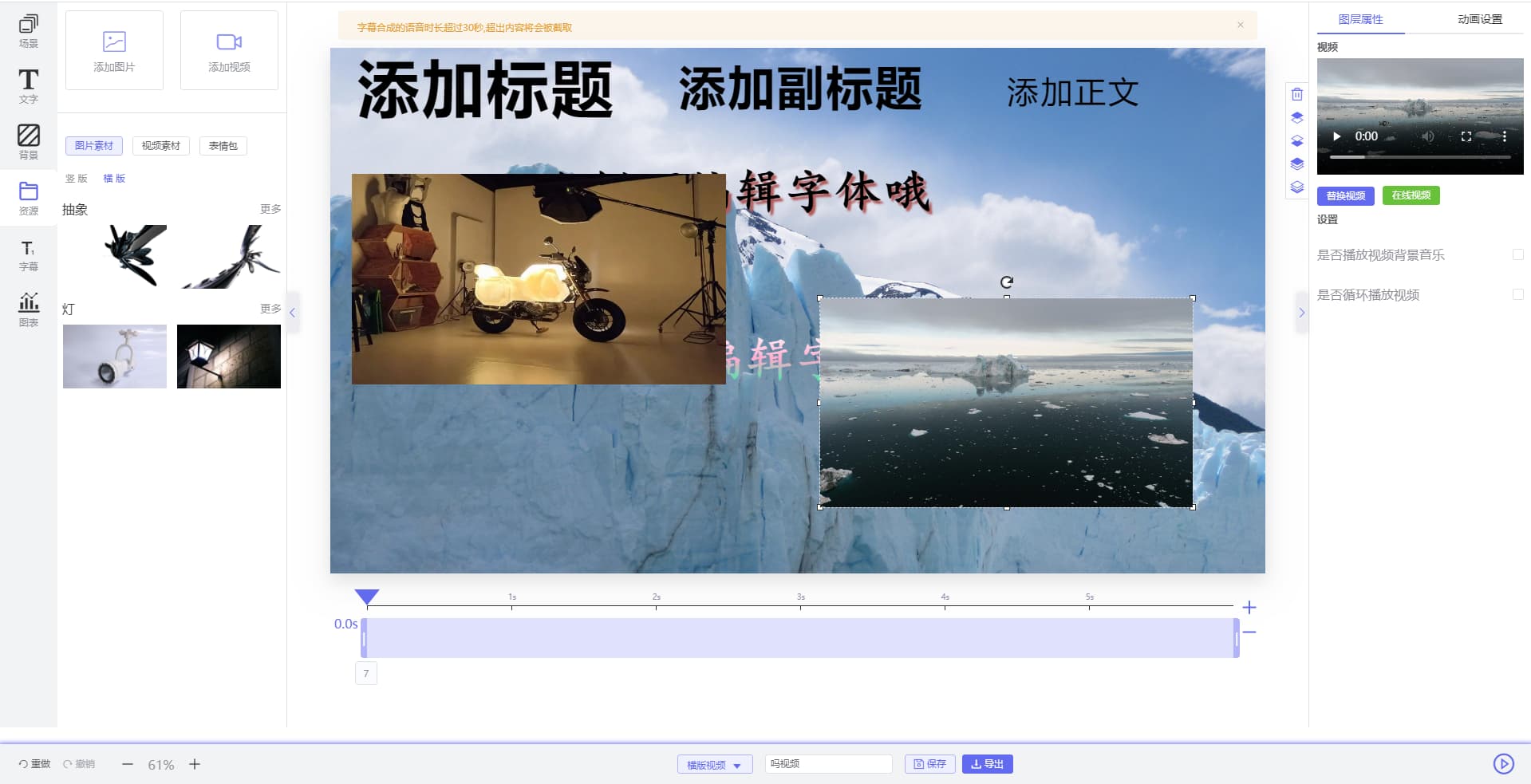Image resolution: width=1531 pixels, height=784 pixels.
Task: Collapse the left resource panel
Action: [x=292, y=313]
